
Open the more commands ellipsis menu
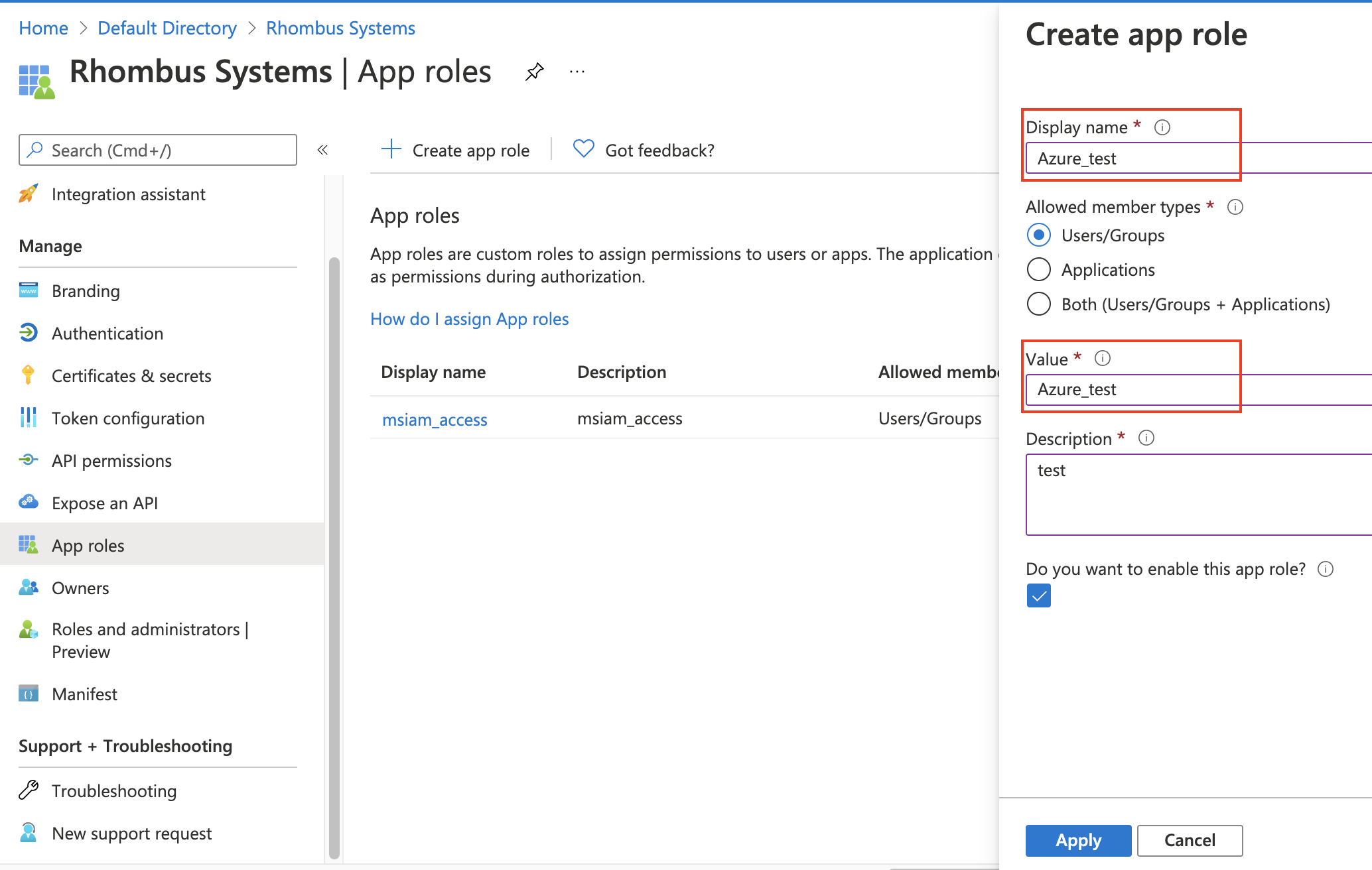point(577,71)
